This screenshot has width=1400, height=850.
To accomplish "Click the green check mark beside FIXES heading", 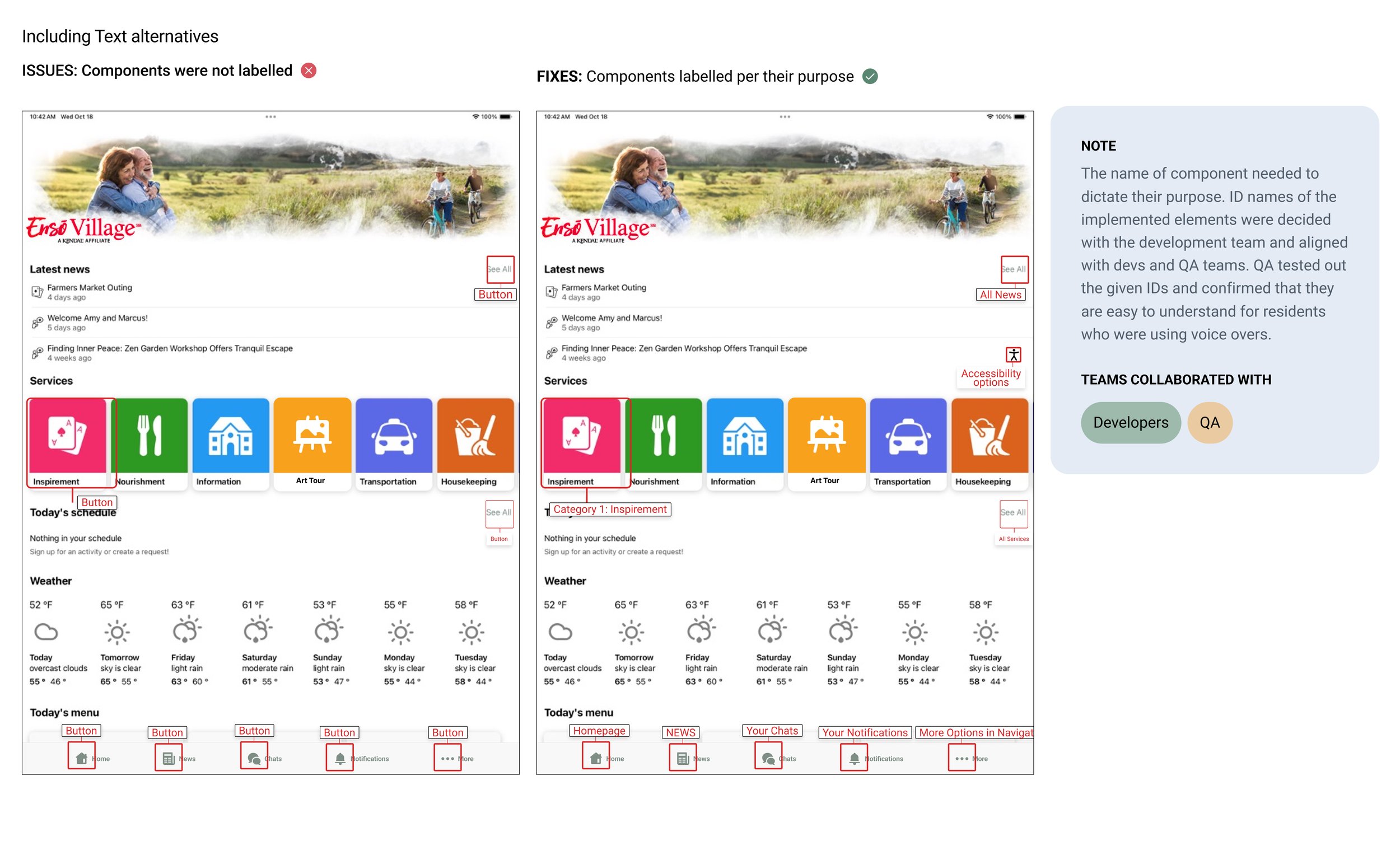I will pyautogui.click(x=870, y=76).
